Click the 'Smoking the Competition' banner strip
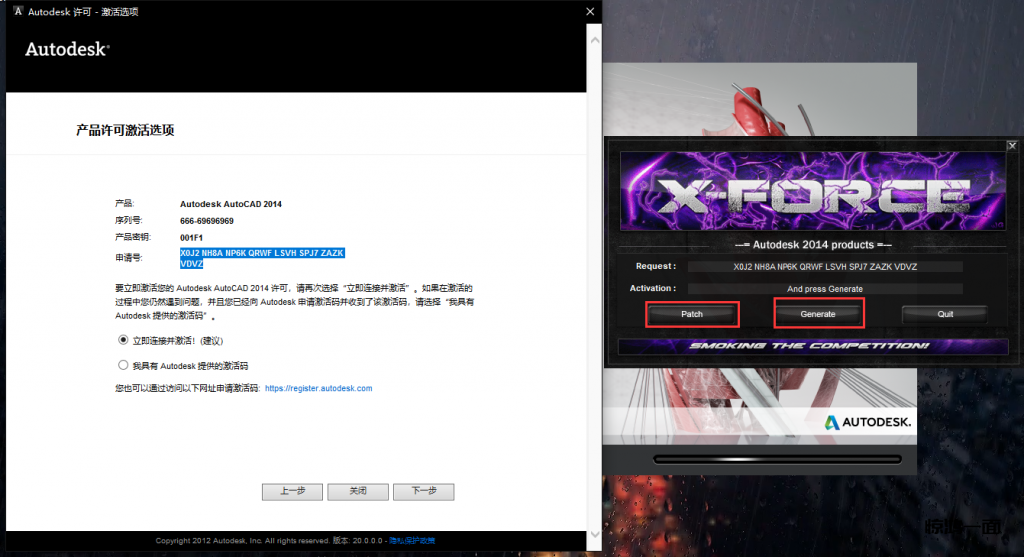The height and width of the screenshot is (557, 1024). coord(812,346)
